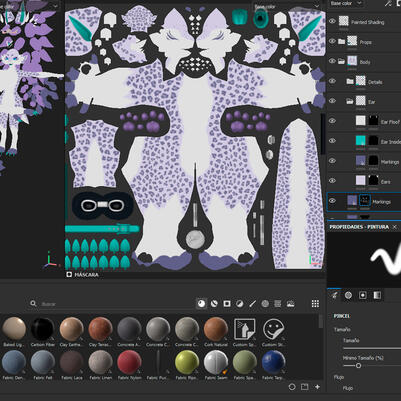The width and height of the screenshot is (401, 401).
Task: Click the Tamaño brush size slider
Action: (372, 348)
